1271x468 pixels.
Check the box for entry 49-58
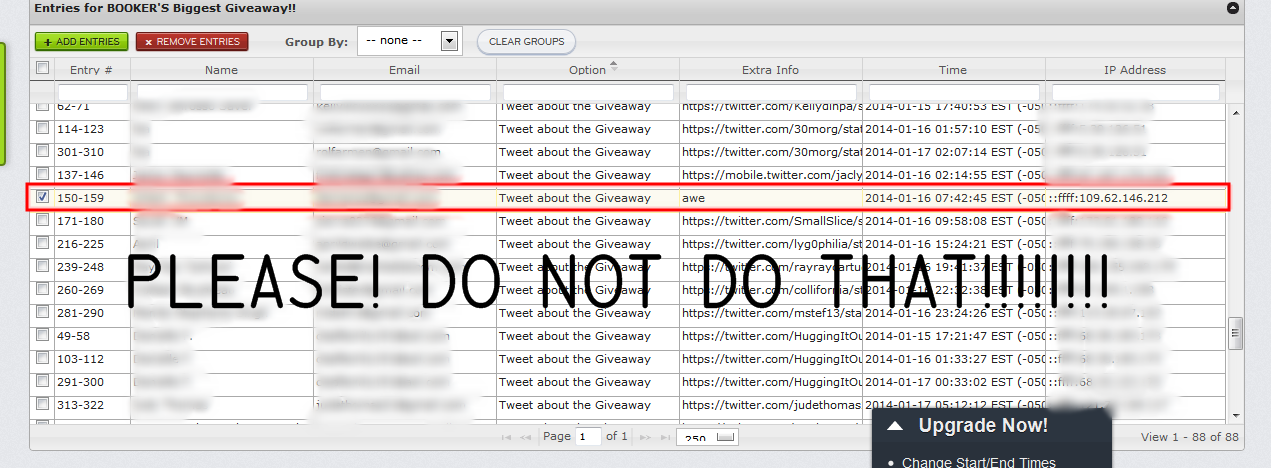pos(42,335)
